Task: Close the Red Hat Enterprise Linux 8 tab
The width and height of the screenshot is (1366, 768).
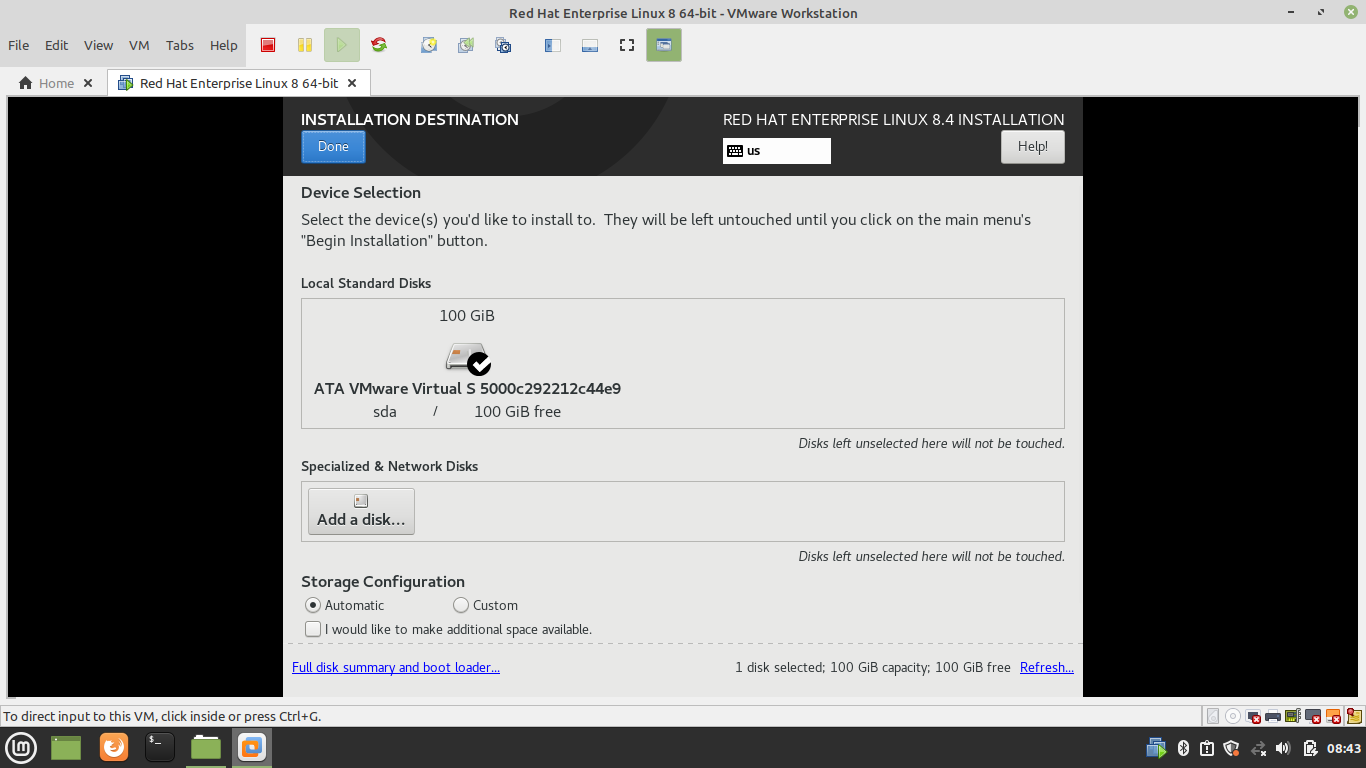Action: tap(353, 83)
